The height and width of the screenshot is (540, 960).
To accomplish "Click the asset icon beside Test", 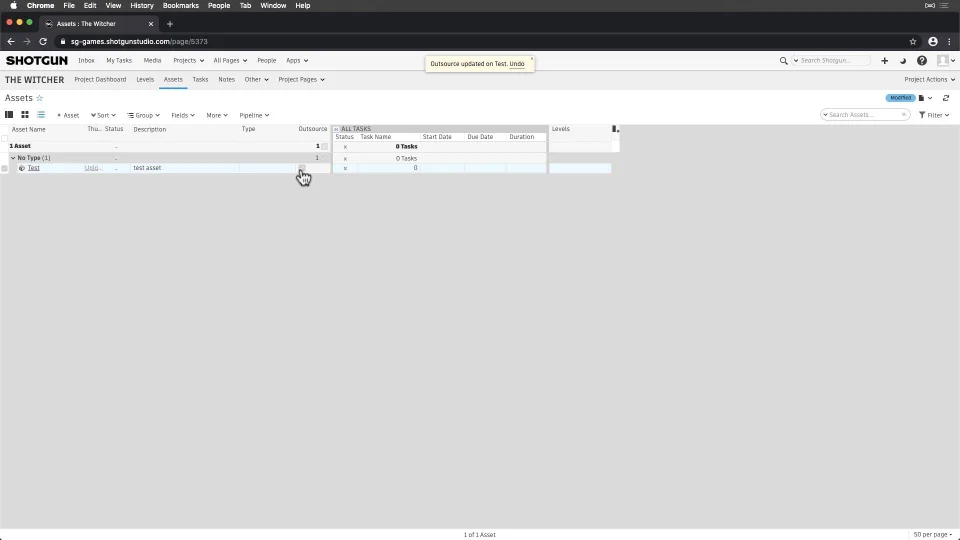I will 22,168.
